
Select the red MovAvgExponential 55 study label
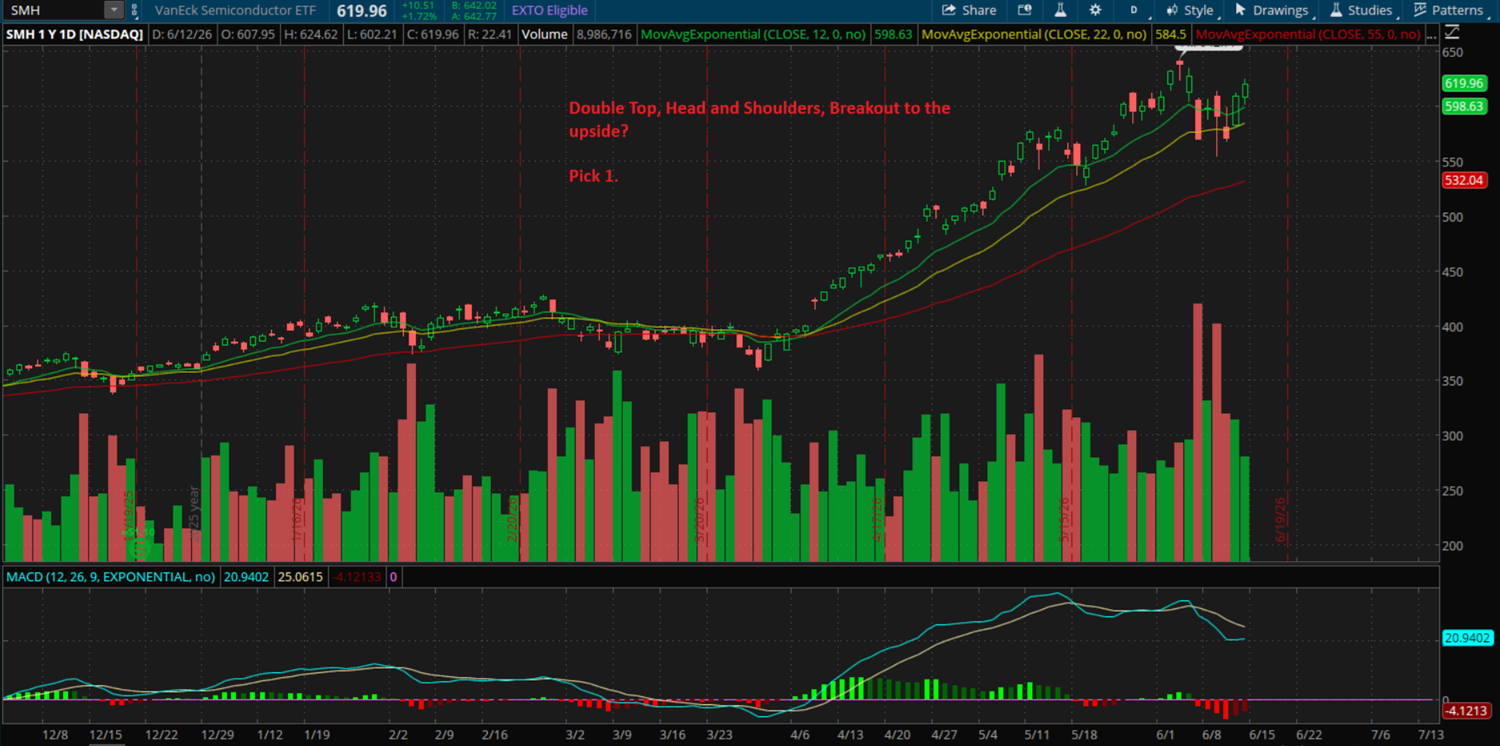click(1308, 34)
